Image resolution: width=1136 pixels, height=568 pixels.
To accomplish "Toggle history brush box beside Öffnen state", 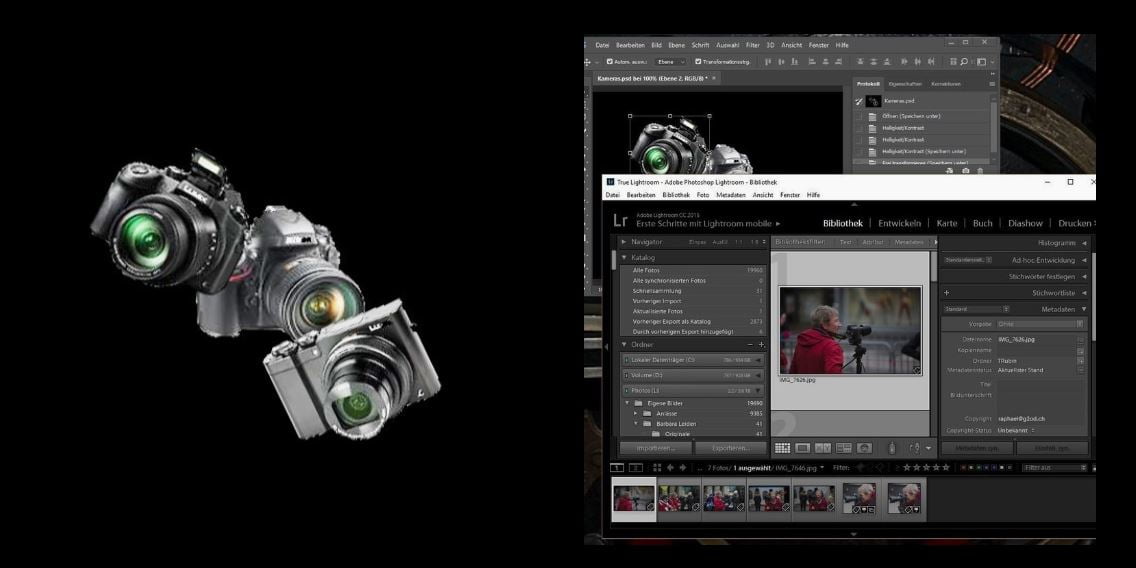I will pos(859,116).
